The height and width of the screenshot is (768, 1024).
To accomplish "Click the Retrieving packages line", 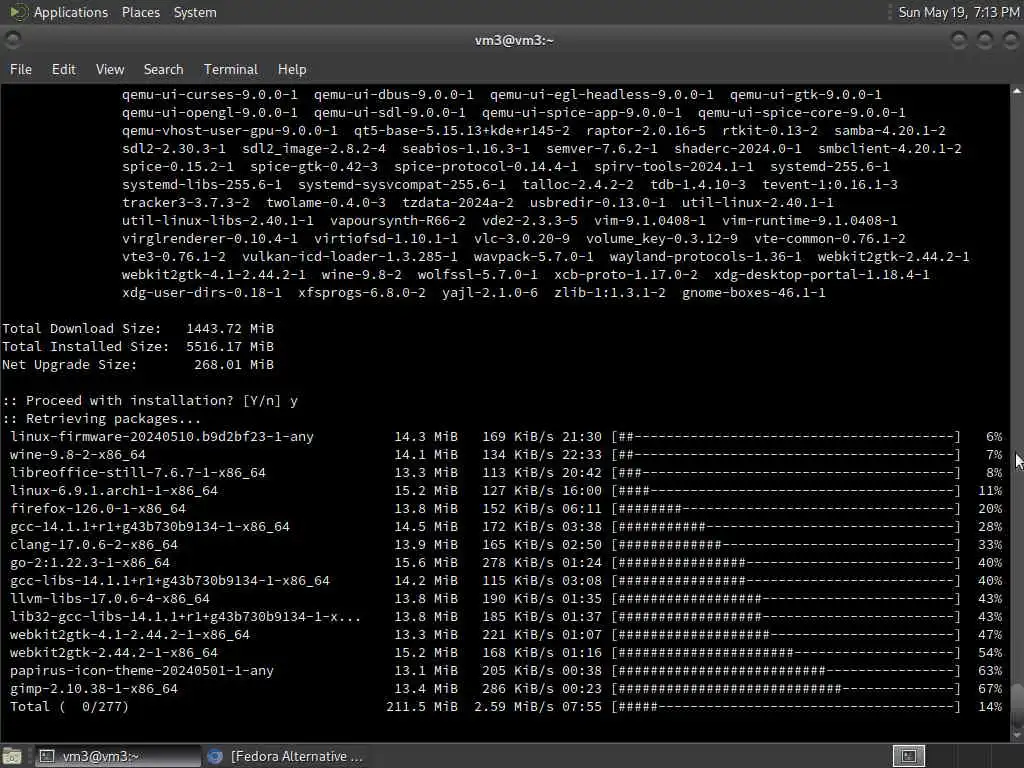I will pyautogui.click(x=102, y=419).
